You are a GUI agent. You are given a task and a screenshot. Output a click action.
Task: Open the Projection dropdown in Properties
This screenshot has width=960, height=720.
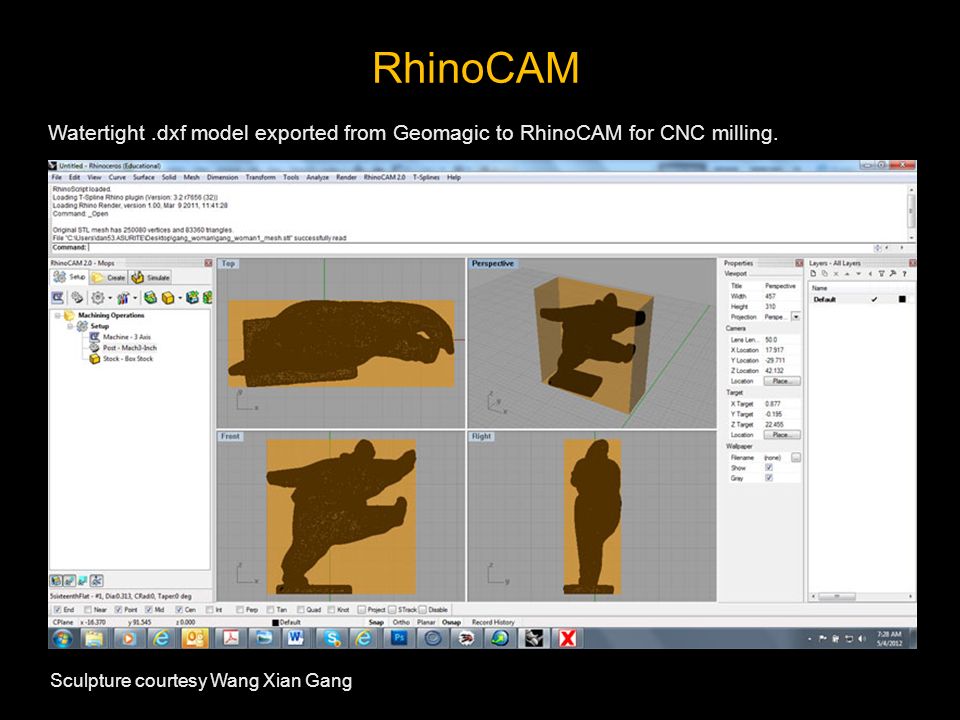(x=795, y=317)
